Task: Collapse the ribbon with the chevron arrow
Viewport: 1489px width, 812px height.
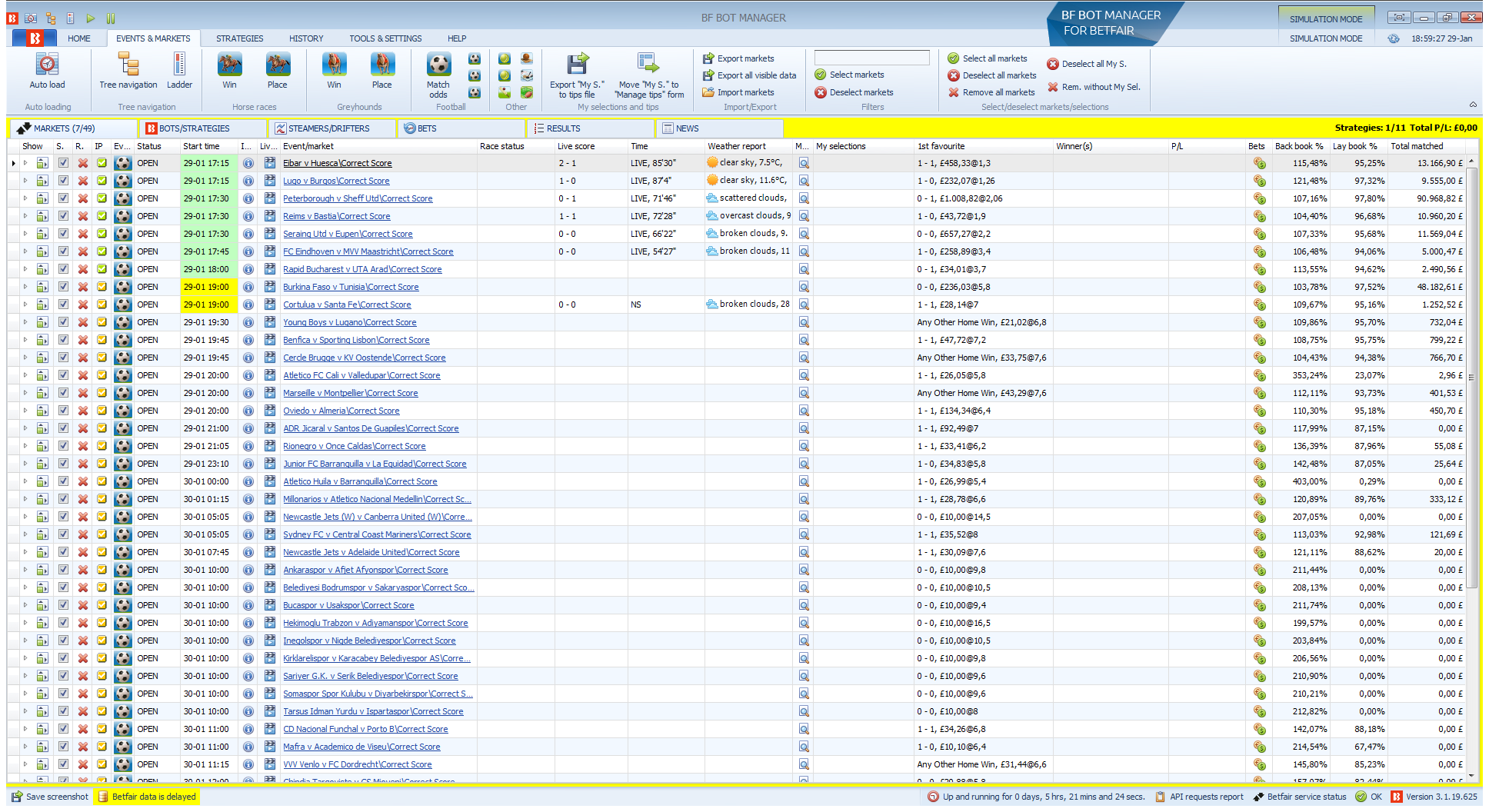Action: point(1473,105)
